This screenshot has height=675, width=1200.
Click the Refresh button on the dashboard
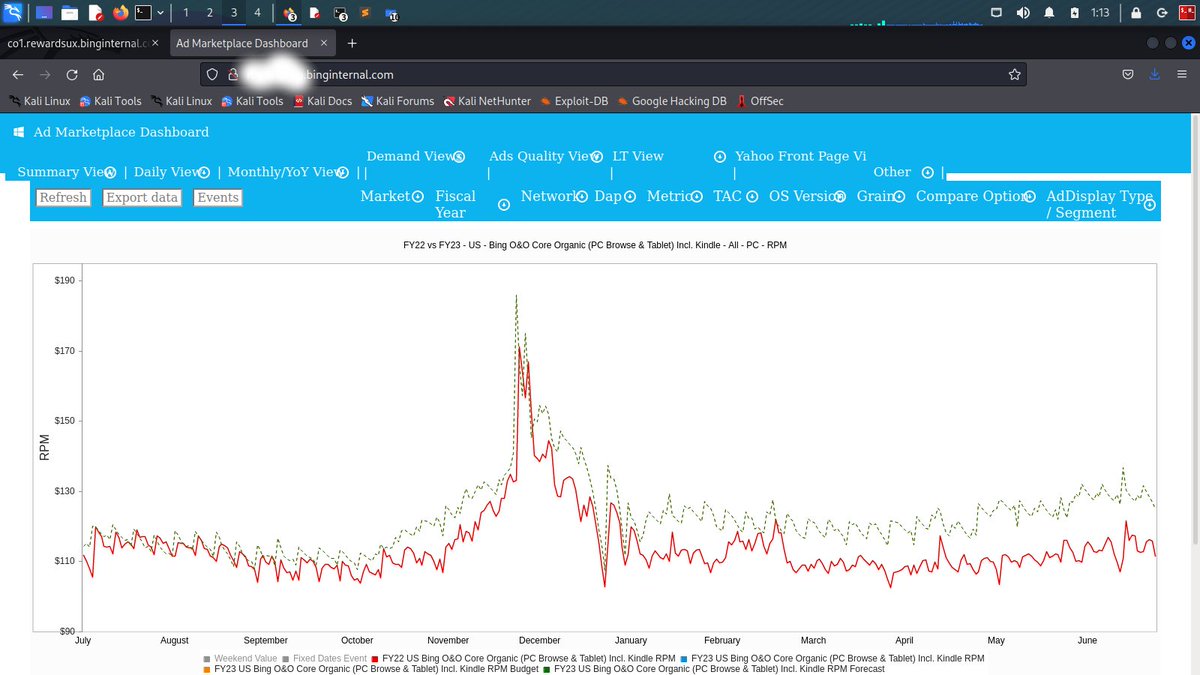point(63,198)
